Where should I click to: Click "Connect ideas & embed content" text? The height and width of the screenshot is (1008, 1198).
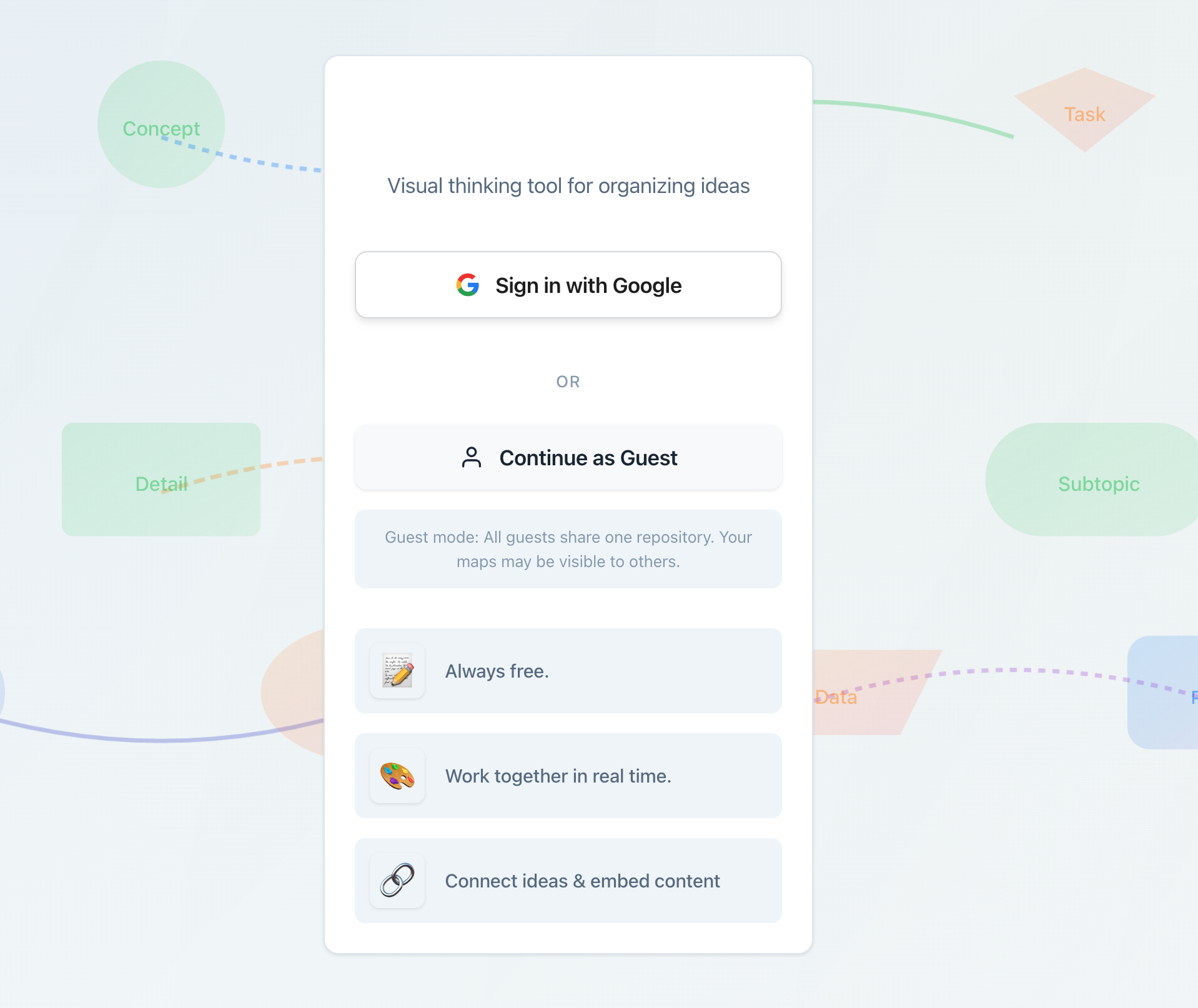click(x=582, y=881)
